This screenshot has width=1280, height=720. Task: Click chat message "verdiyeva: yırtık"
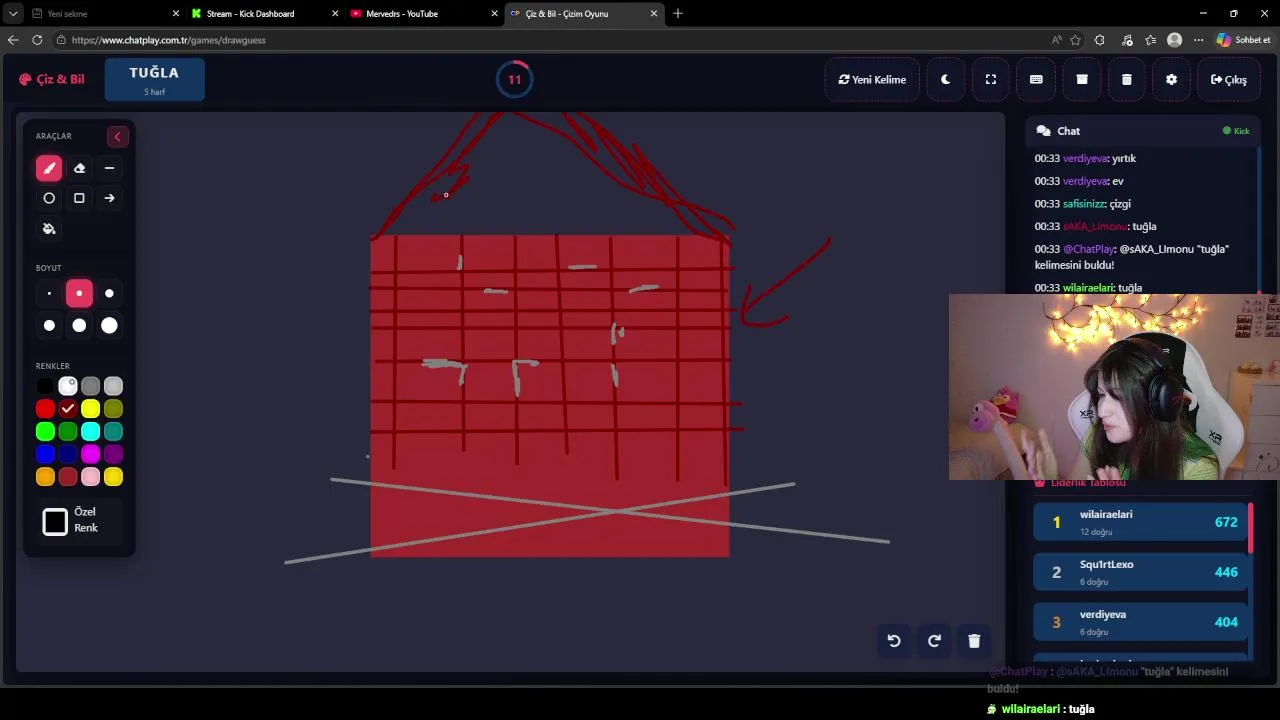tap(1085, 158)
